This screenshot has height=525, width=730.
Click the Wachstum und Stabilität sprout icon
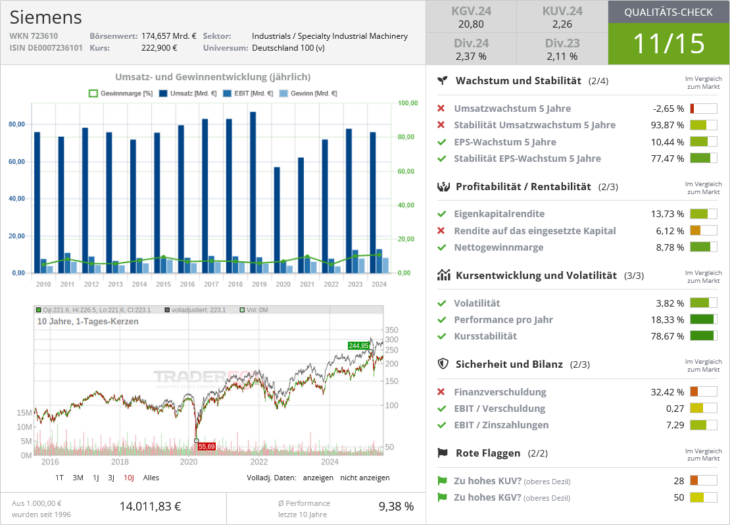pyautogui.click(x=442, y=81)
